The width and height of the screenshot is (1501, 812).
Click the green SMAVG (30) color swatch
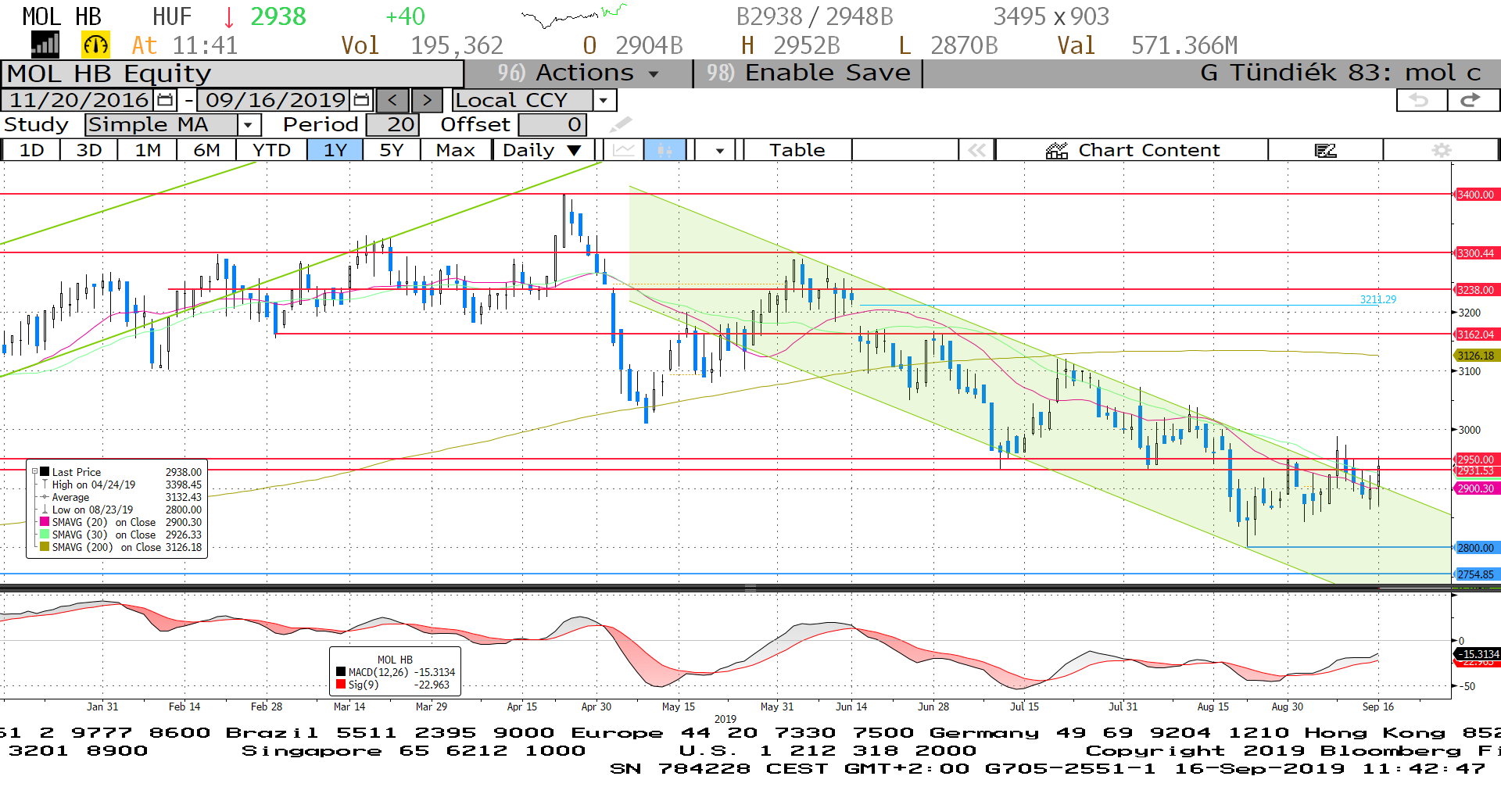[x=45, y=534]
